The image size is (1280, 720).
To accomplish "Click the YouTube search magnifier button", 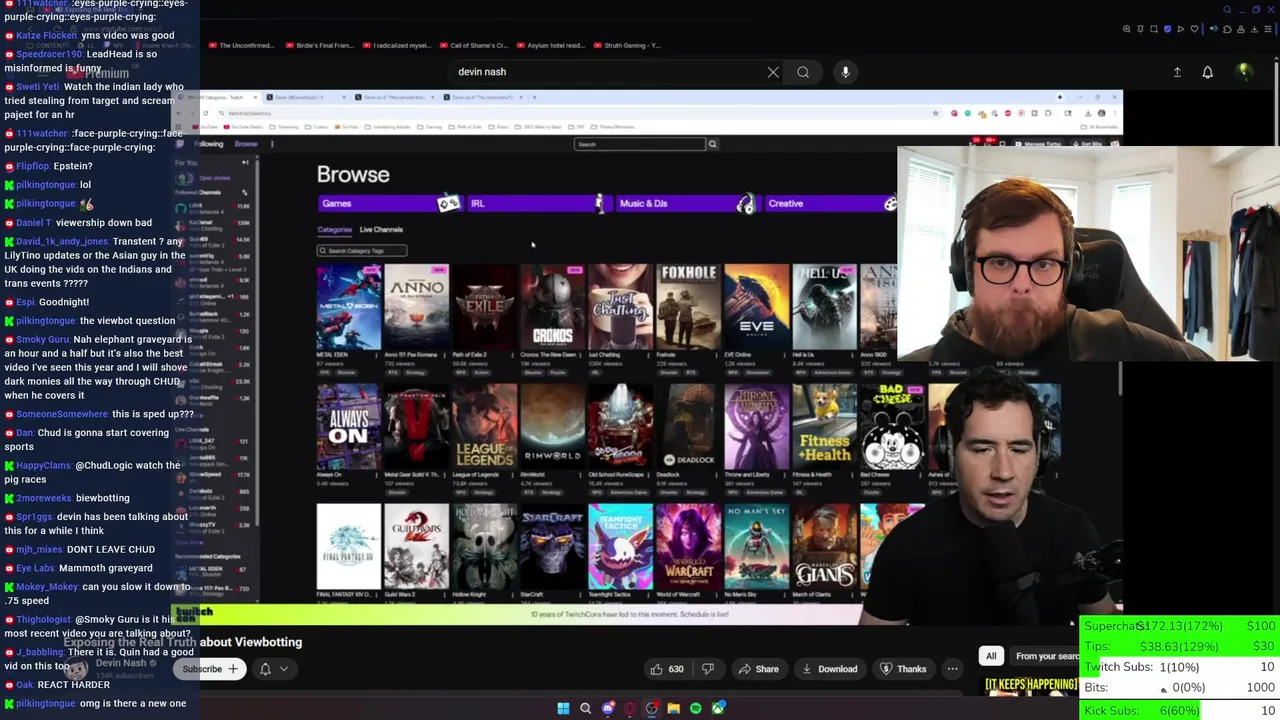I will click(x=803, y=72).
